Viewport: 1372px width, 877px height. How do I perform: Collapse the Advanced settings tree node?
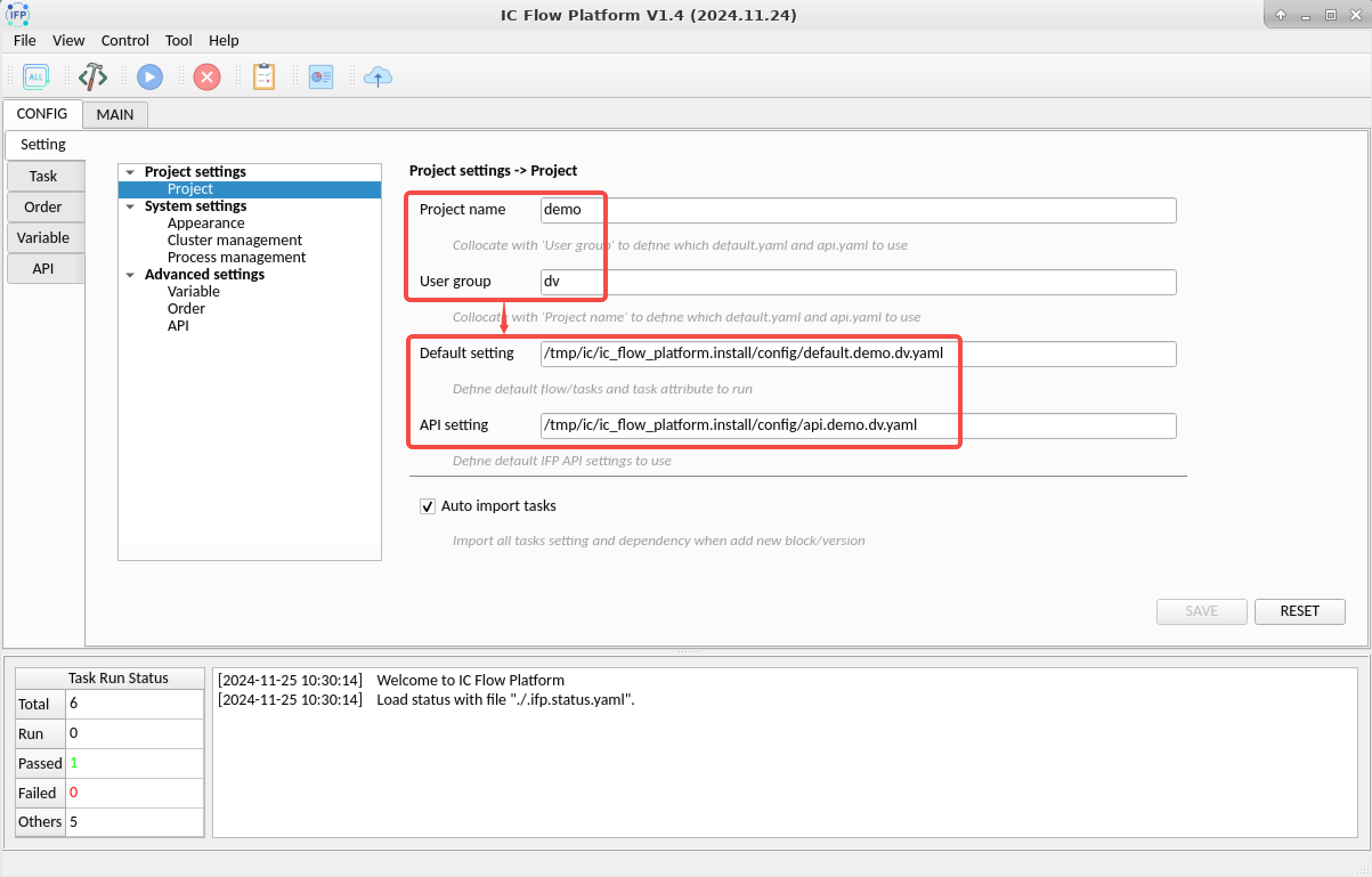click(x=131, y=275)
